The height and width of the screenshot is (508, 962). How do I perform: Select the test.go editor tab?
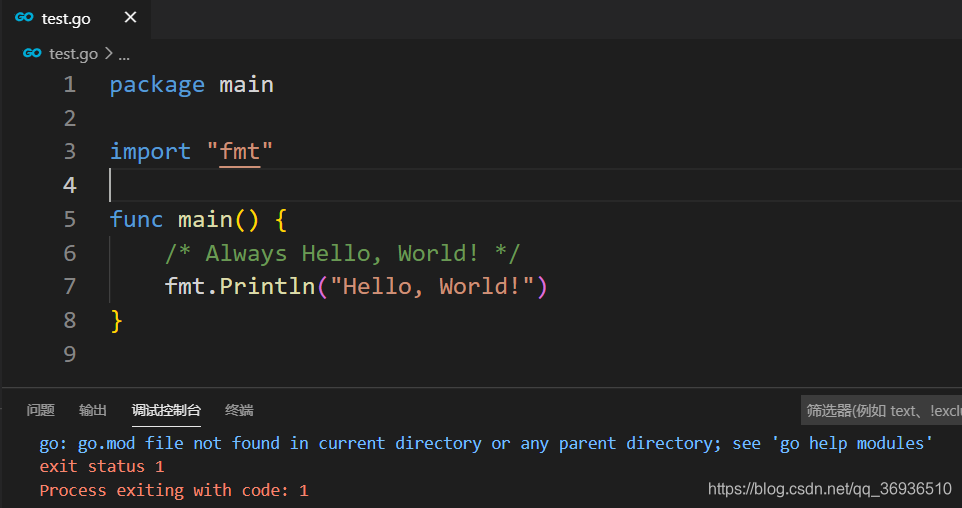click(76, 19)
